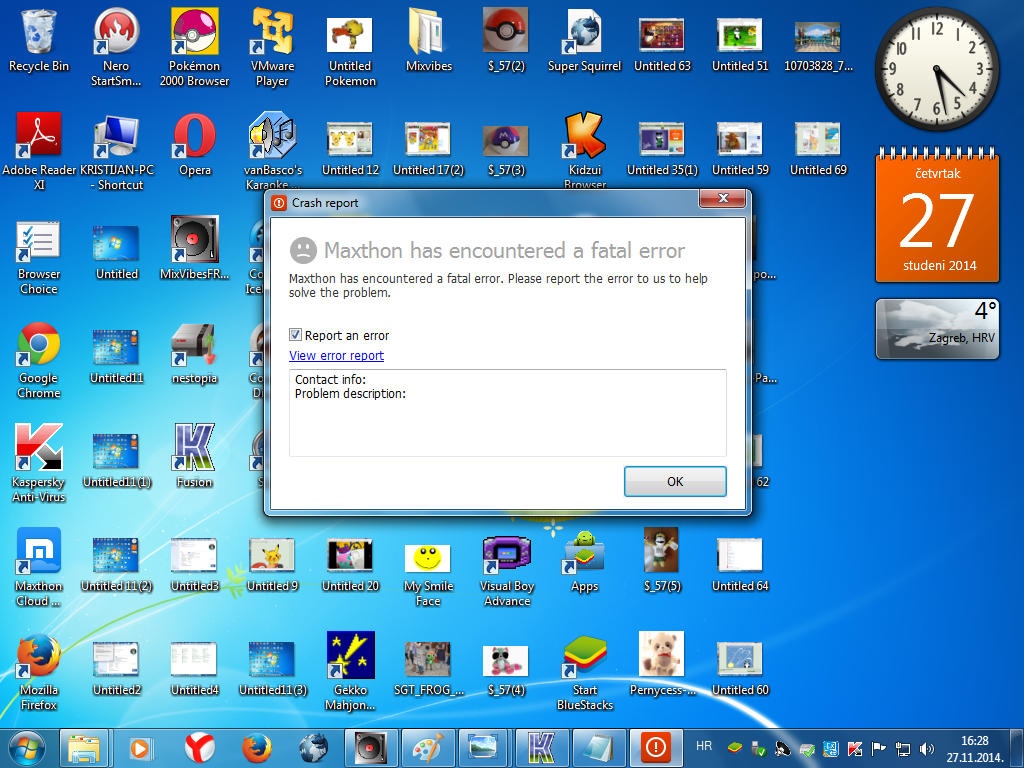Select the Browser Choice desktop icon

pos(39,255)
